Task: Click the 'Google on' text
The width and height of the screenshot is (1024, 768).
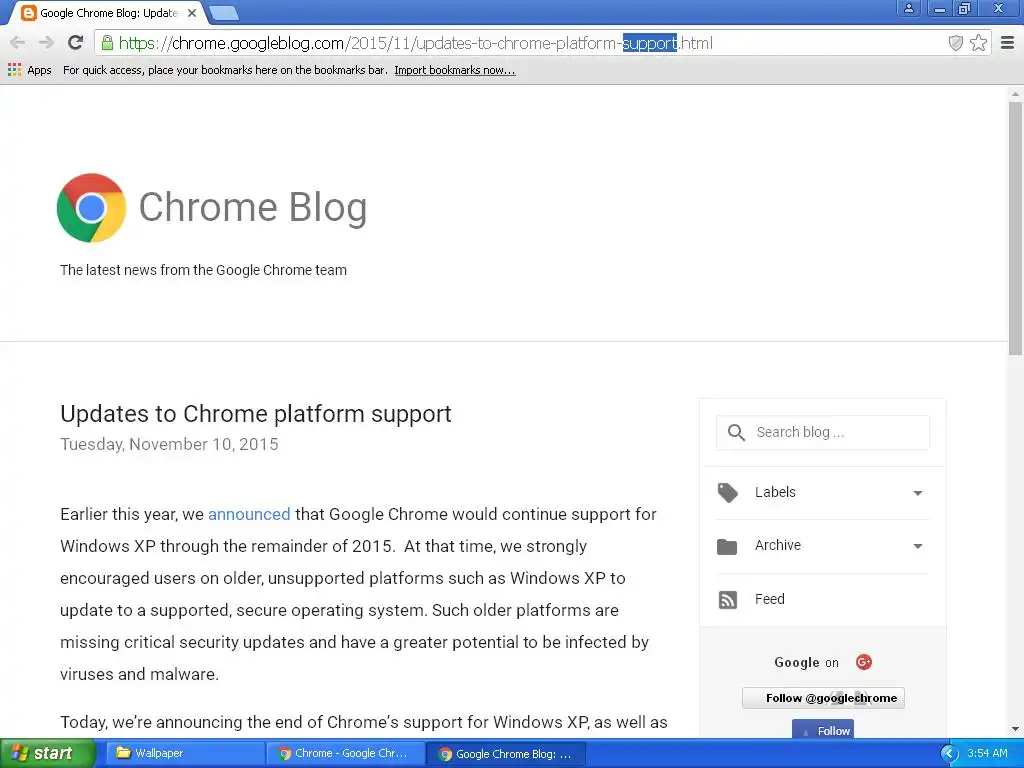Action: coord(806,662)
